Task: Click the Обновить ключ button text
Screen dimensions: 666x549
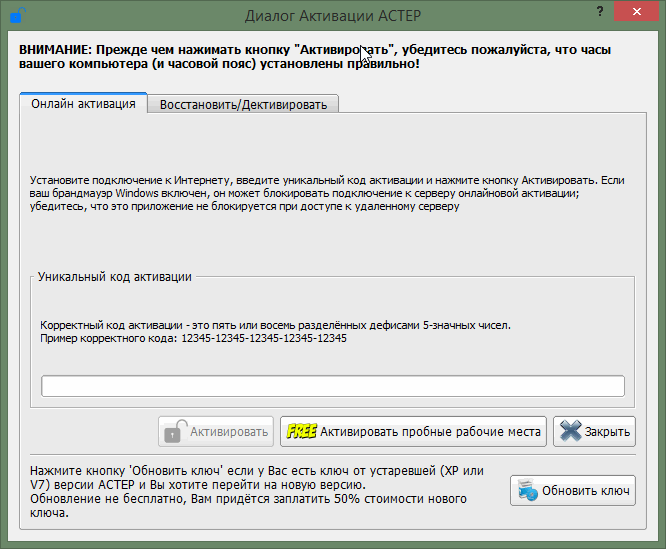Action: click(x=586, y=491)
